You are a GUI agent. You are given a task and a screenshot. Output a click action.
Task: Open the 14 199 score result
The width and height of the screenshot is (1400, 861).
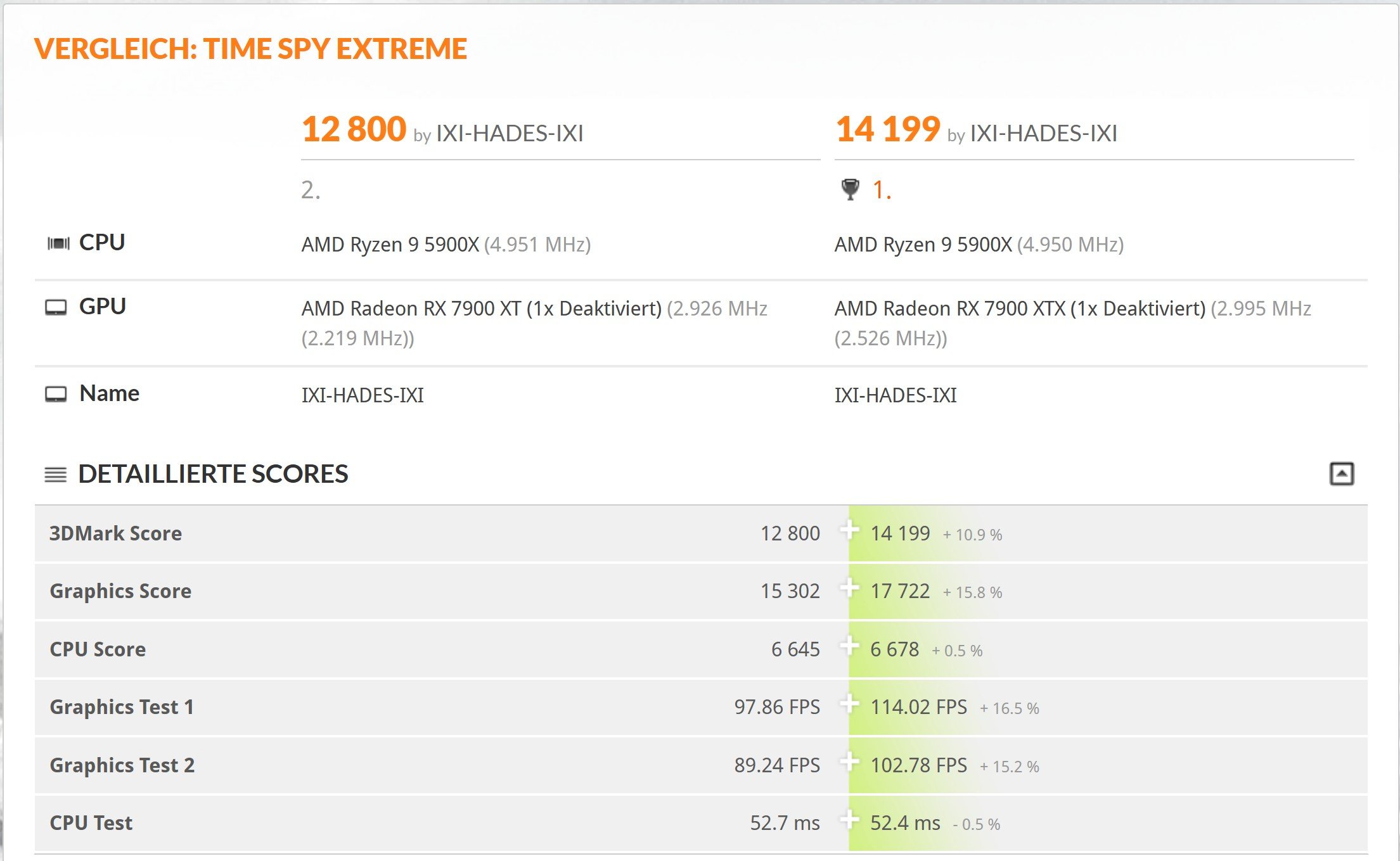(x=887, y=129)
